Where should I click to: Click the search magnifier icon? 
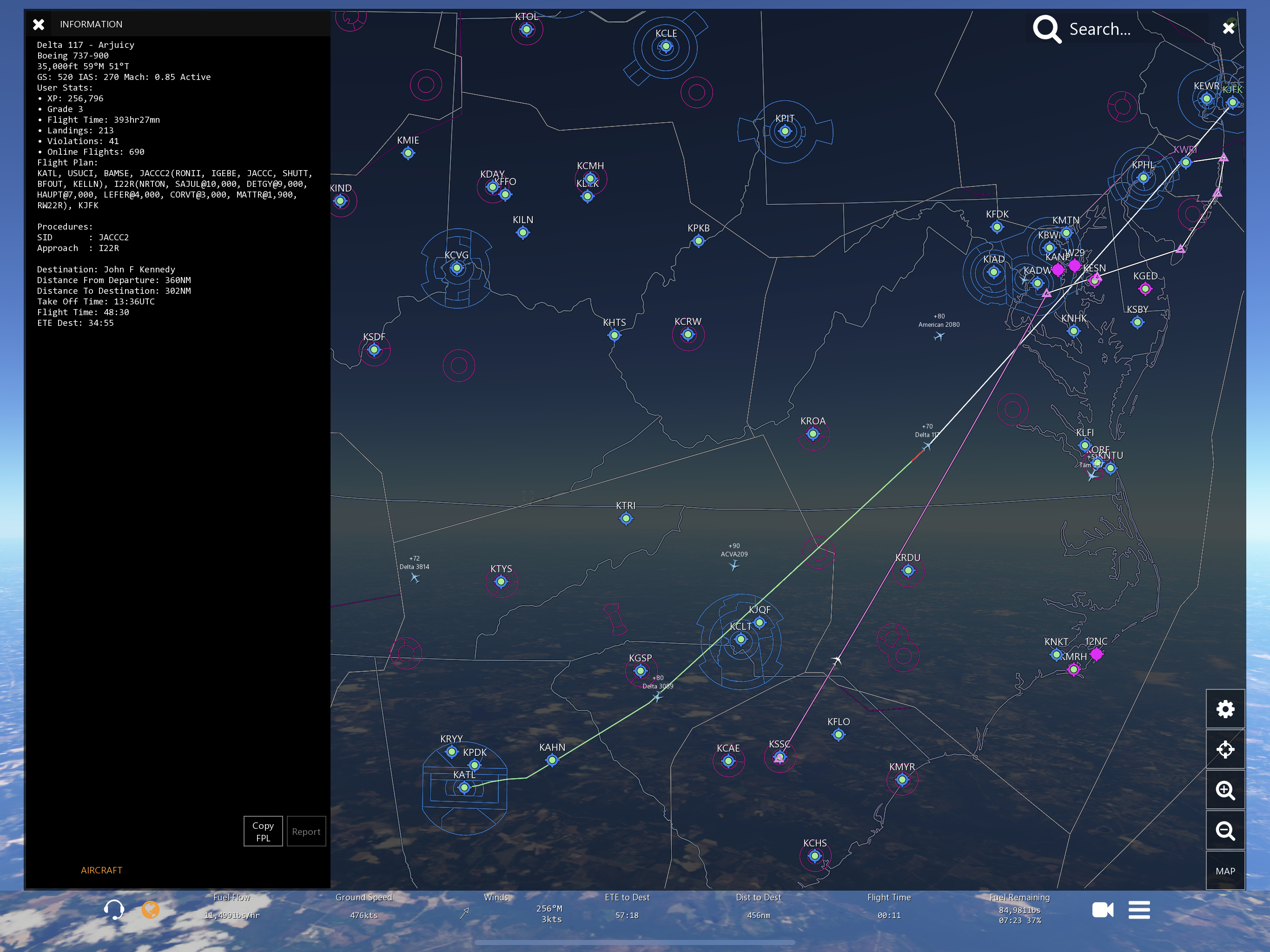pyautogui.click(x=1046, y=29)
